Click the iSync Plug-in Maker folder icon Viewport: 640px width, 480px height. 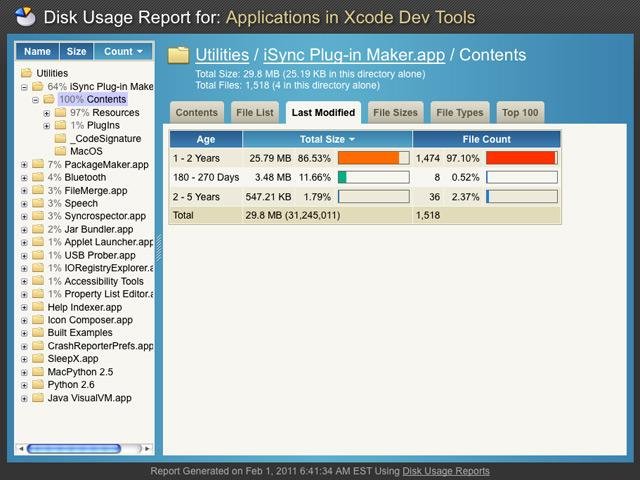point(38,86)
